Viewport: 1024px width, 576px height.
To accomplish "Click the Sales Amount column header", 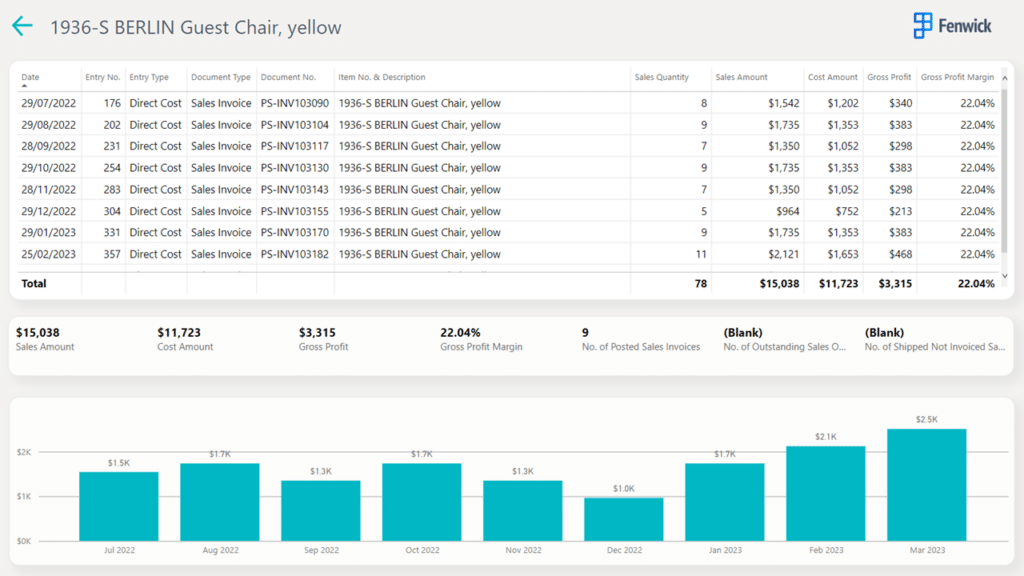I will (x=740, y=77).
